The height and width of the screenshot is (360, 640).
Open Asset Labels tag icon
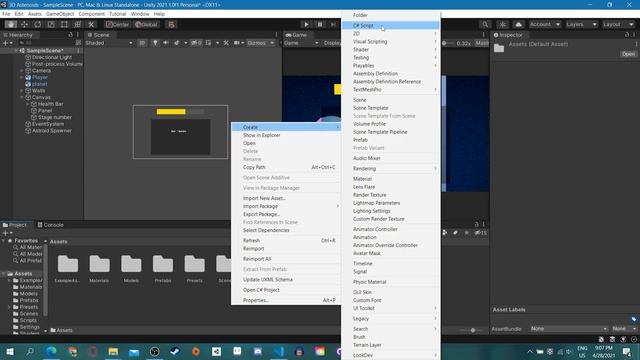pos(633,319)
